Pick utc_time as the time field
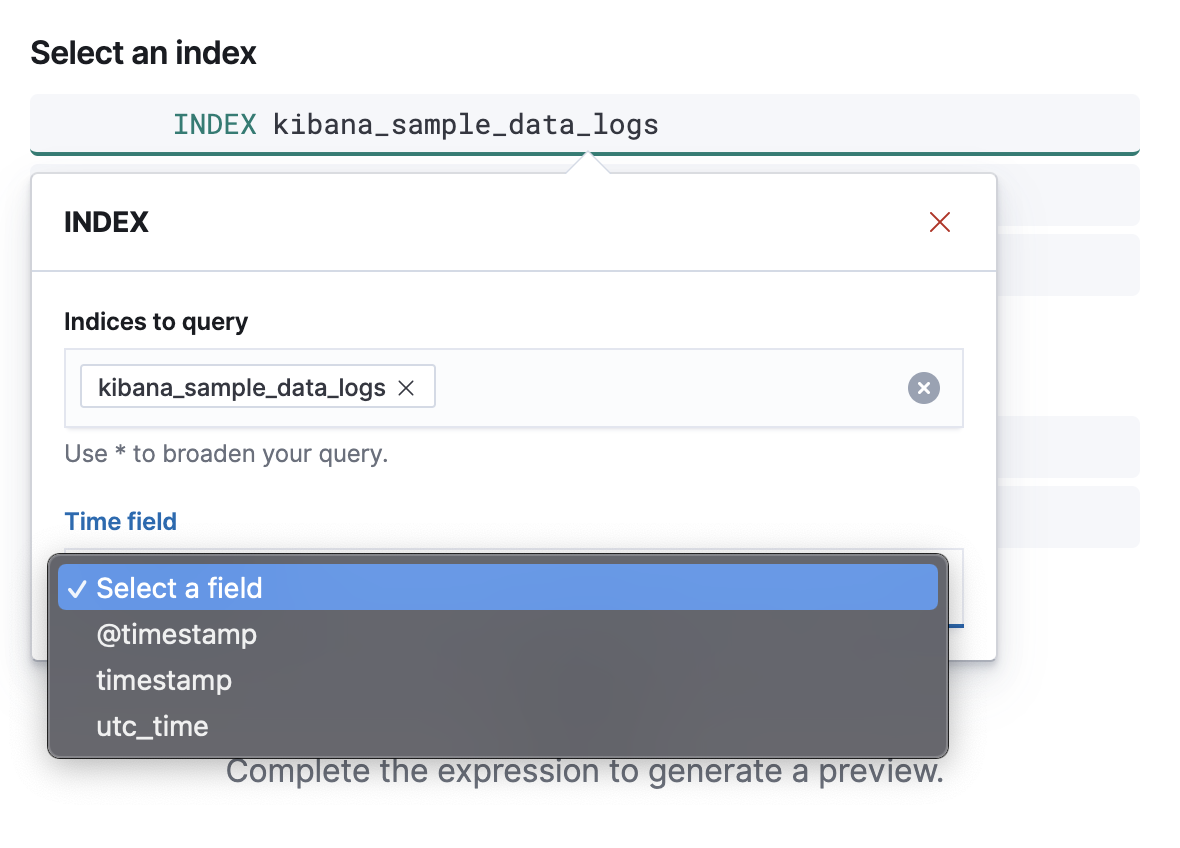The height and width of the screenshot is (848, 1180). pyautogui.click(x=152, y=726)
